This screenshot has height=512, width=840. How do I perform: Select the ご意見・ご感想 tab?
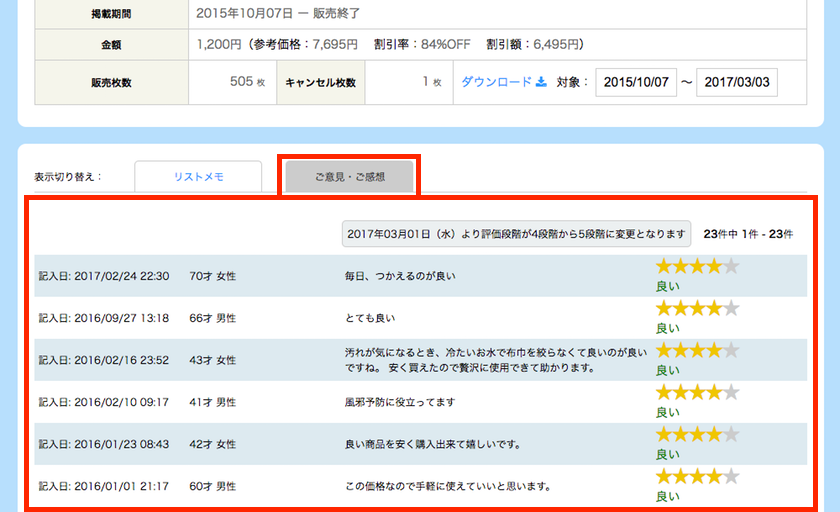click(x=349, y=177)
